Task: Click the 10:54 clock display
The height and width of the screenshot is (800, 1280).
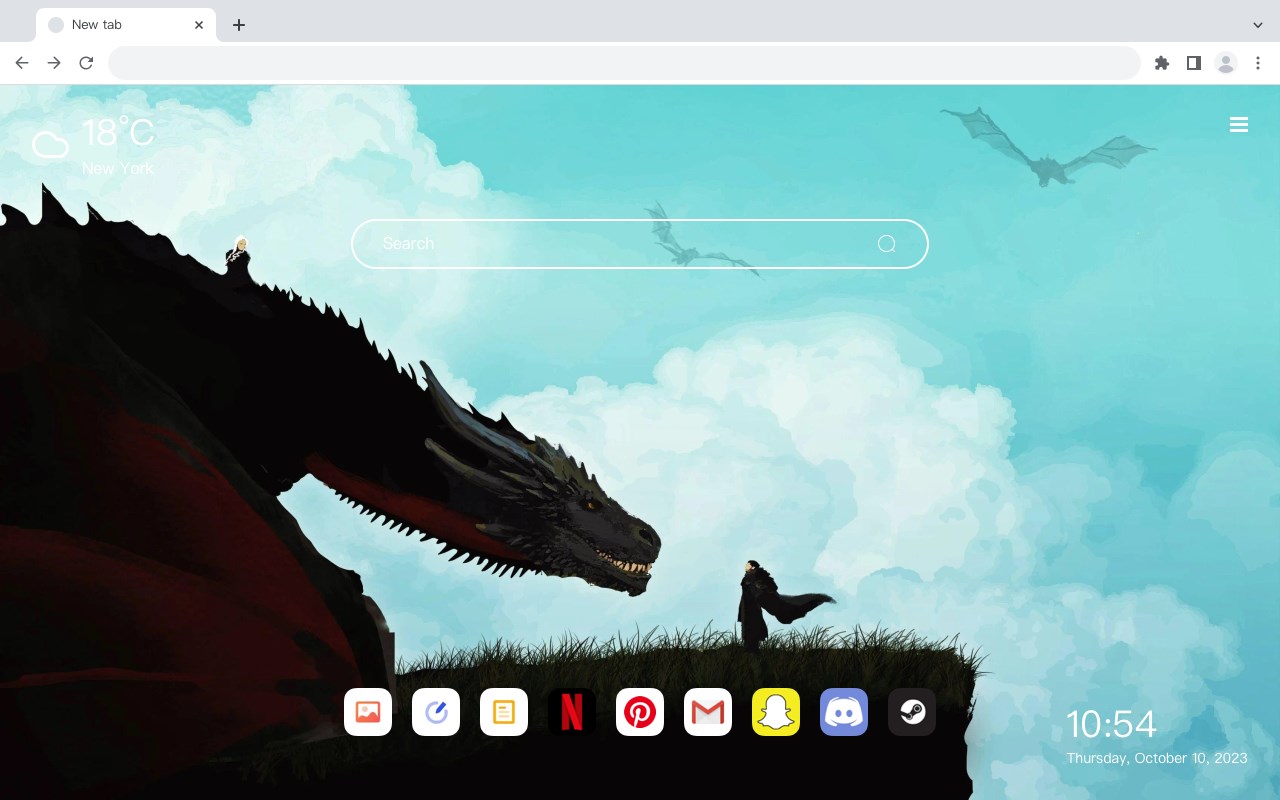Action: (1111, 724)
